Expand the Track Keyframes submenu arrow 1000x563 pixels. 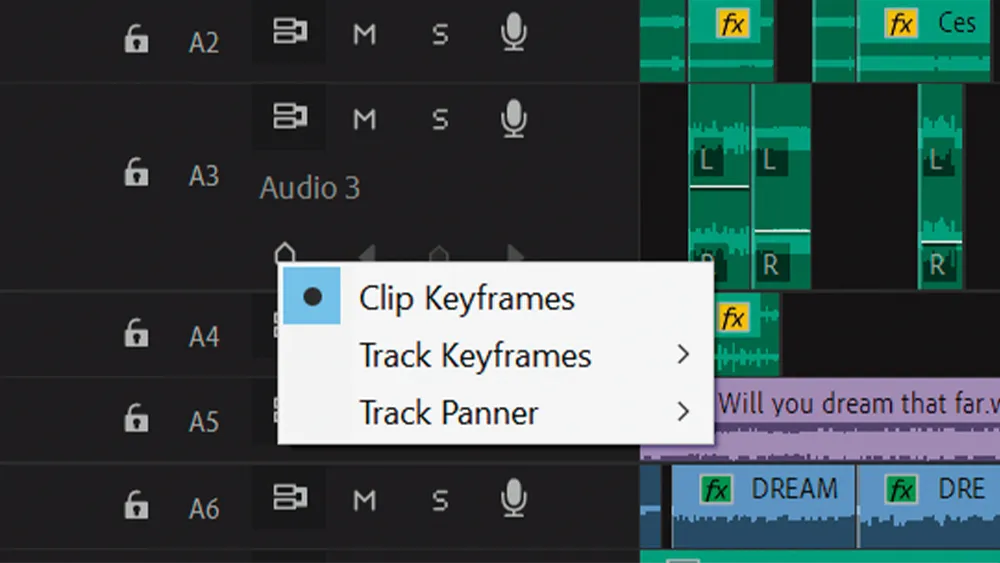point(683,355)
